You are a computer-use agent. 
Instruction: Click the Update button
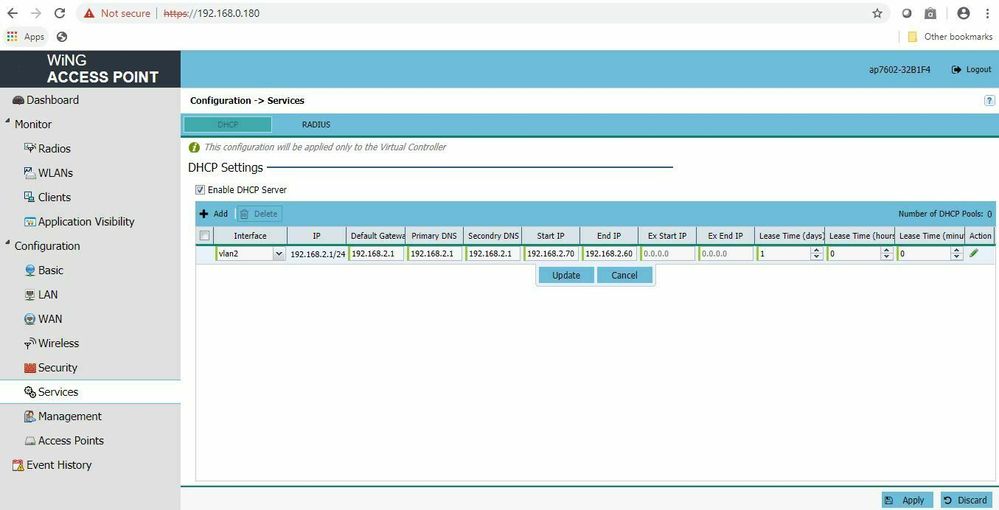565,275
